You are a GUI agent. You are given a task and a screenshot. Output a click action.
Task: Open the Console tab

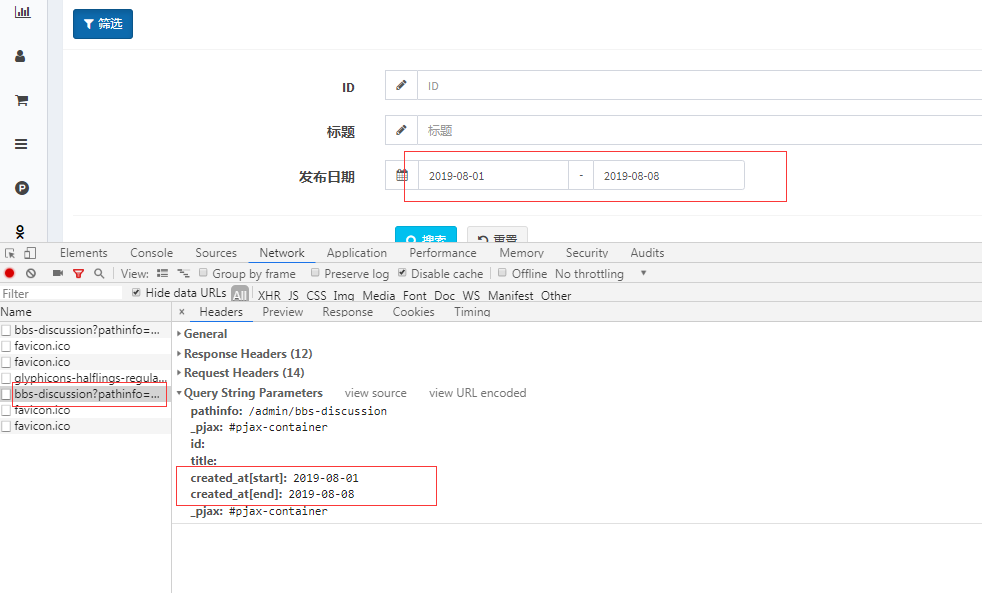pos(152,253)
